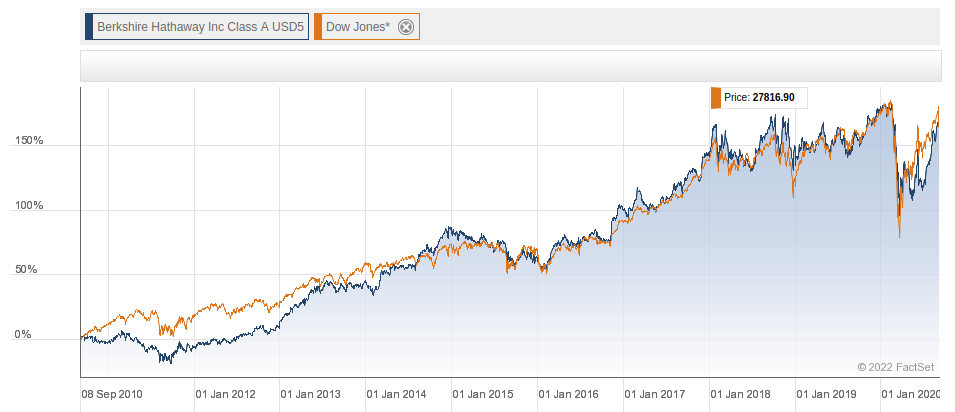The image size is (955, 412).
Task: Click the orange marker on the price tooltip
Action: 716,98
